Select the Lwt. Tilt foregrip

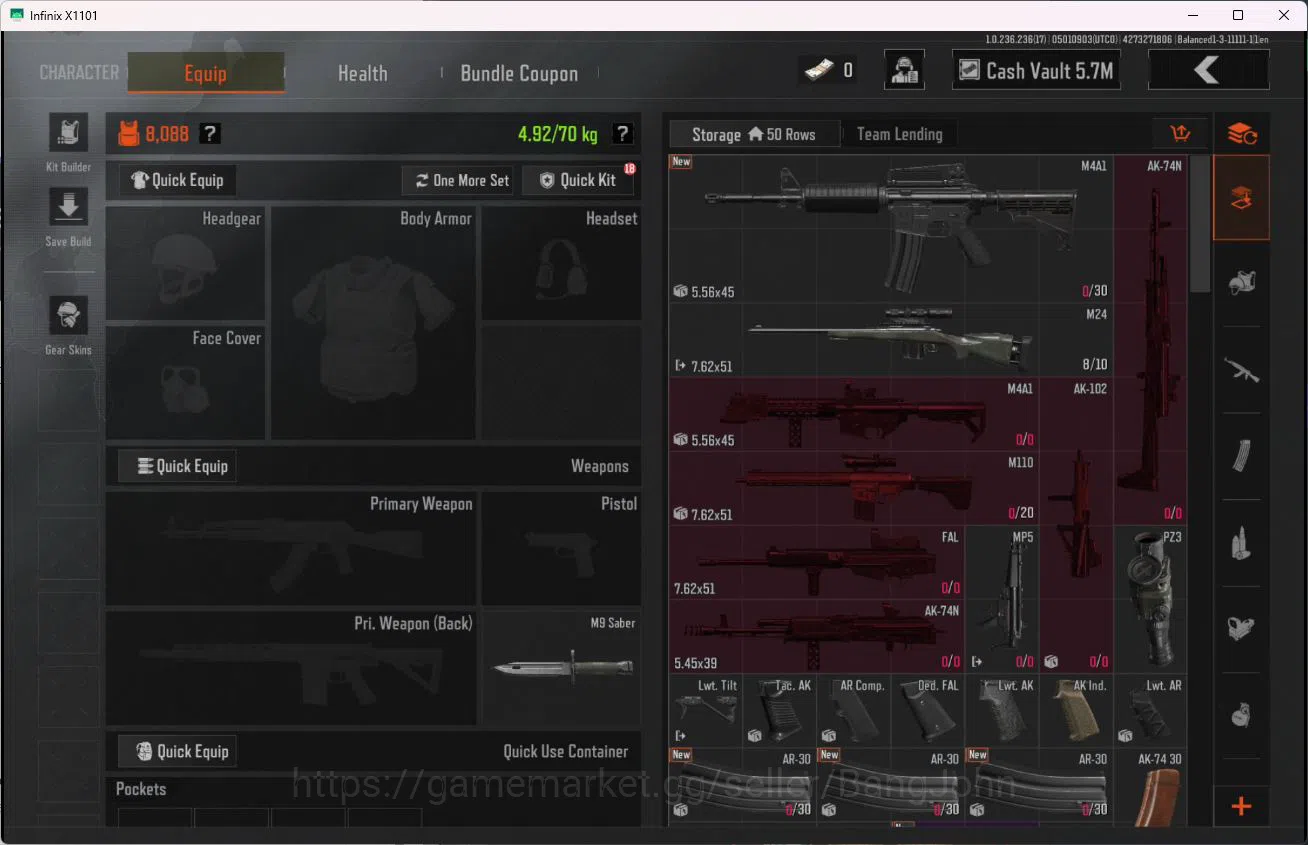click(706, 710)
